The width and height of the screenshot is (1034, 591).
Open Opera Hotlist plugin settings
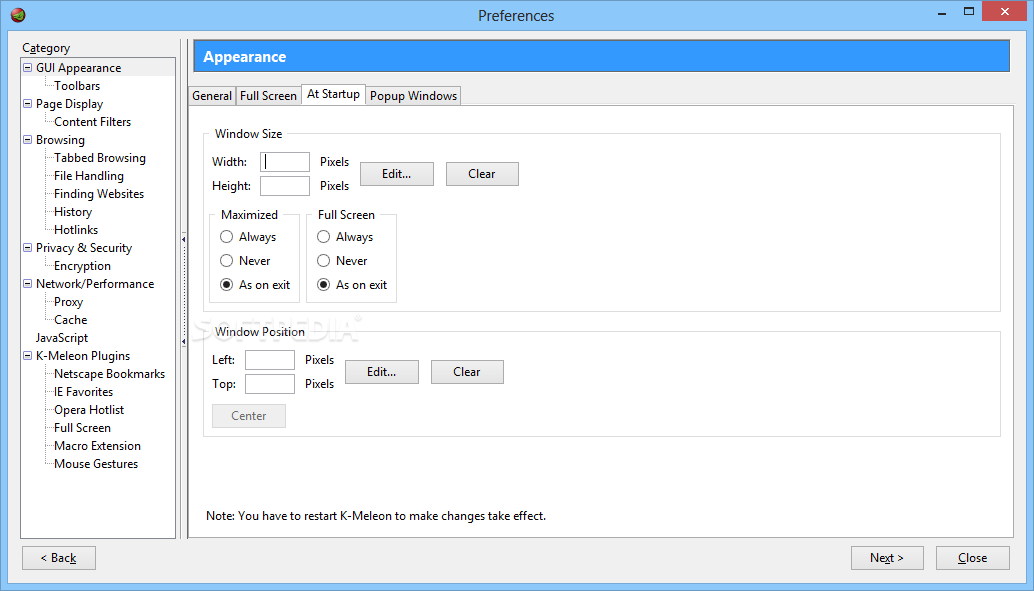click(x=89, y=410)
